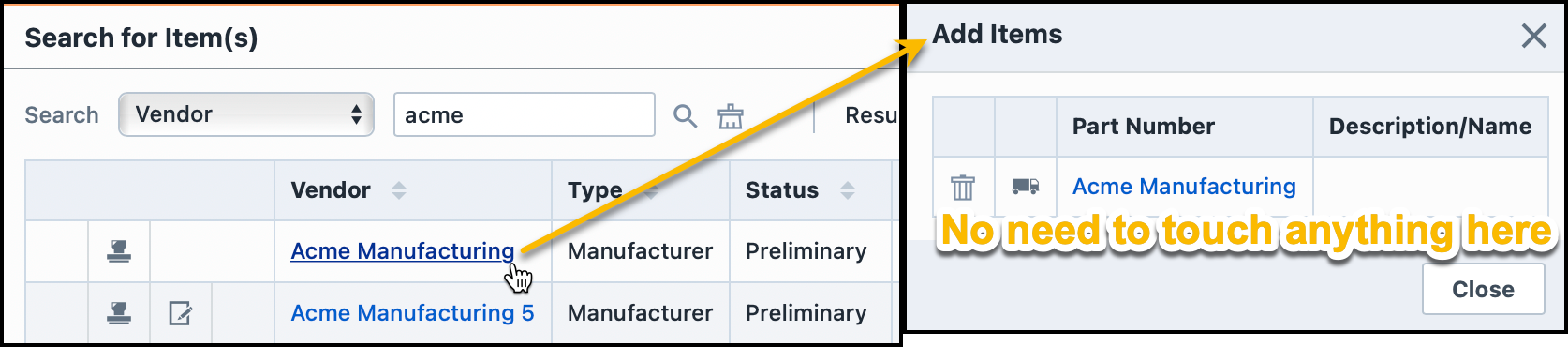Click the Close button in Add Items
The width and height of the screenshot is (1568, 347).
[1484, 289]
